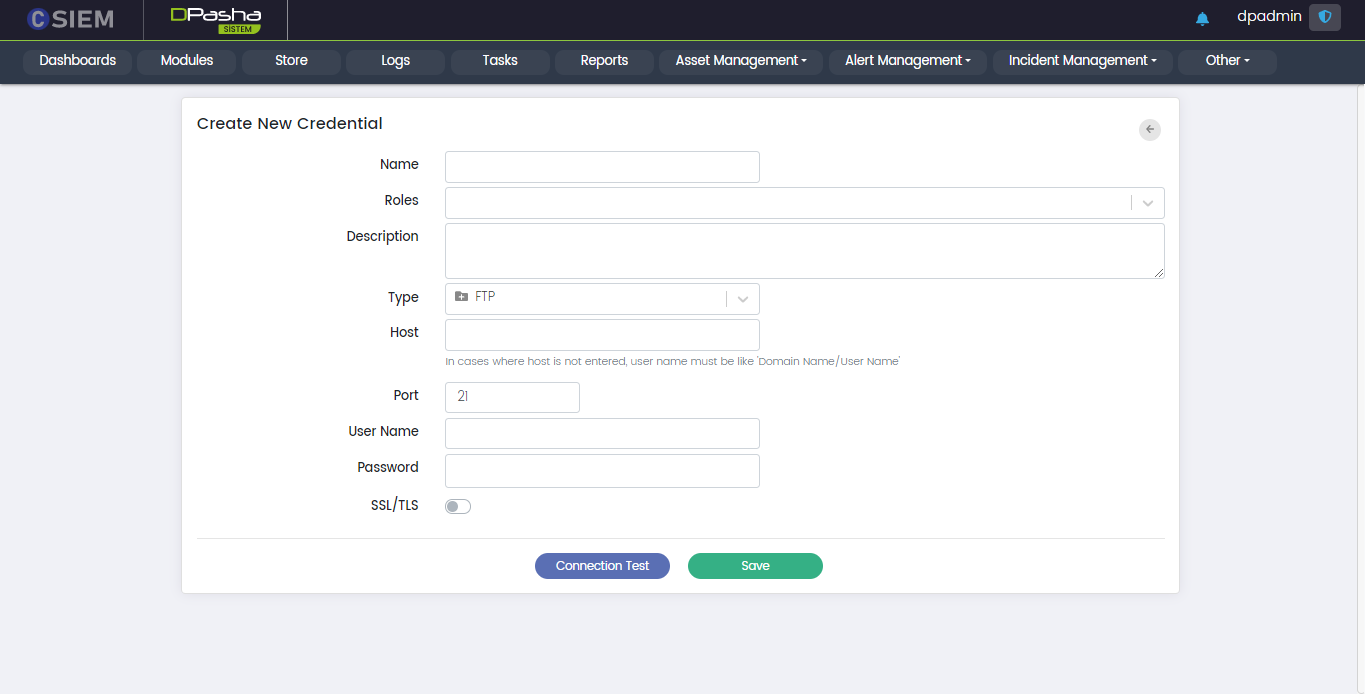Click the notification bell icon
Image resolution: width=1365 pixels, height=694 pixels.
coord(1202,18)
